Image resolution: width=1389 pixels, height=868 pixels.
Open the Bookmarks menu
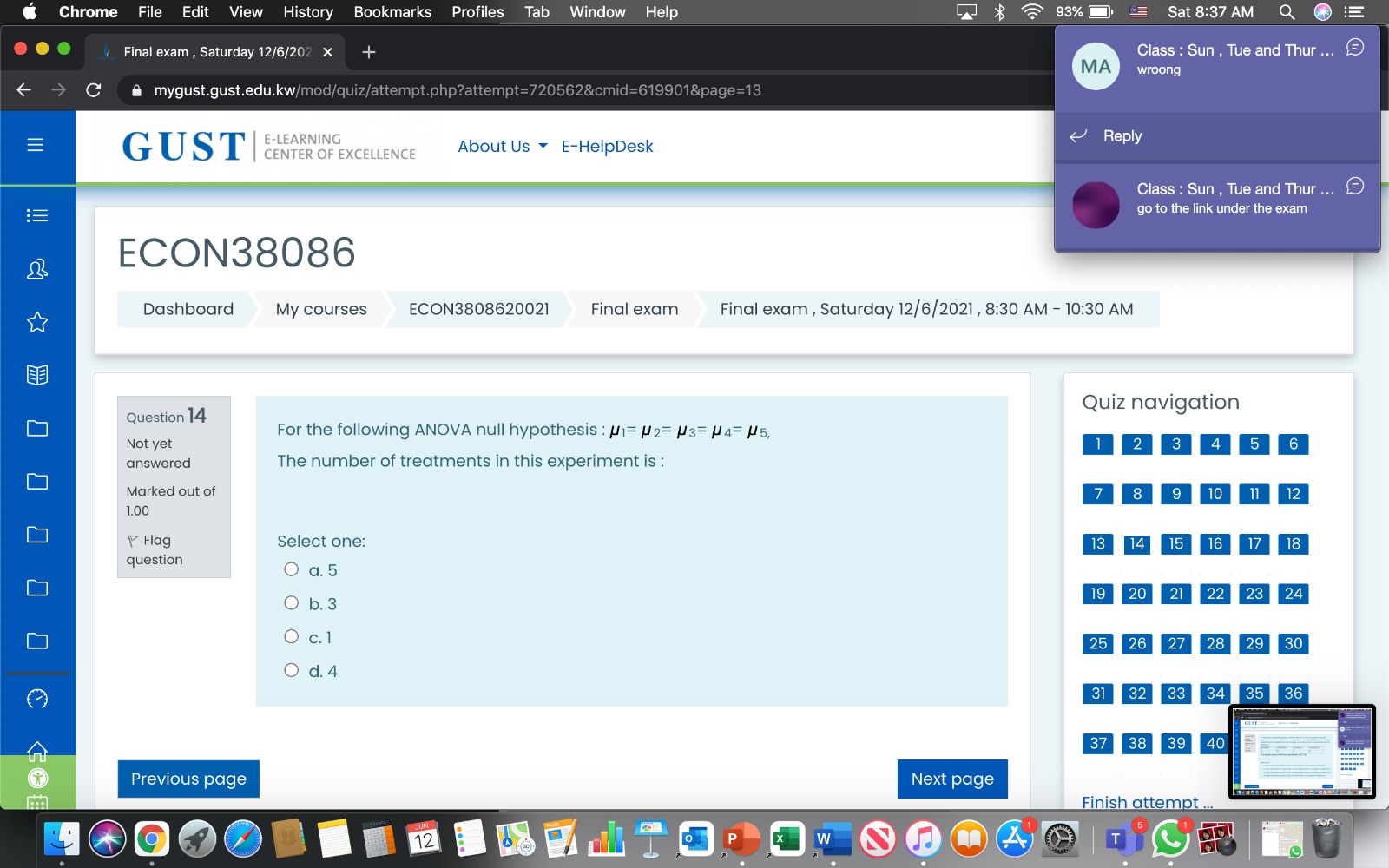point(392,12)
